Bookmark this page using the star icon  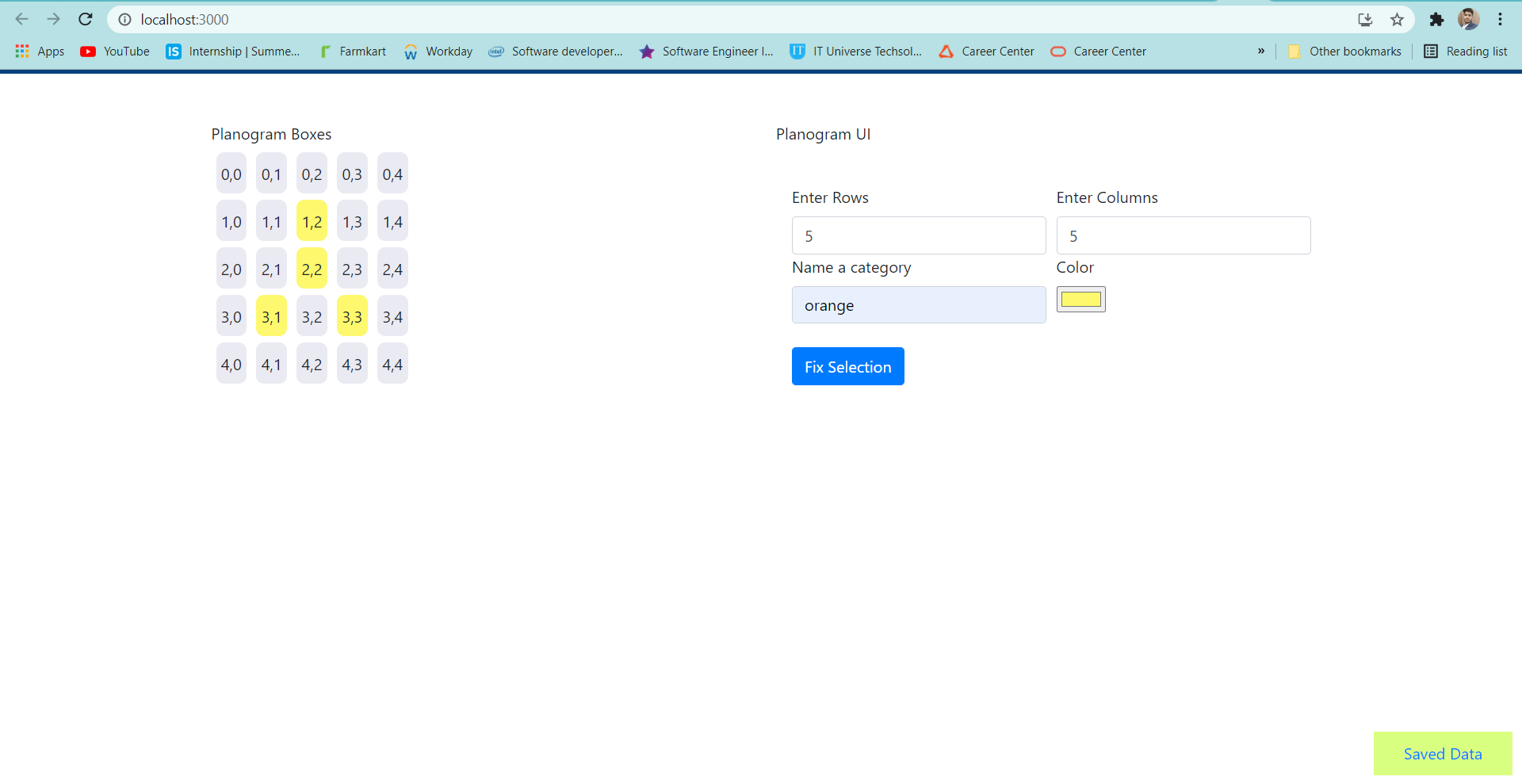pyautogui.click(x=1397, y=19)
